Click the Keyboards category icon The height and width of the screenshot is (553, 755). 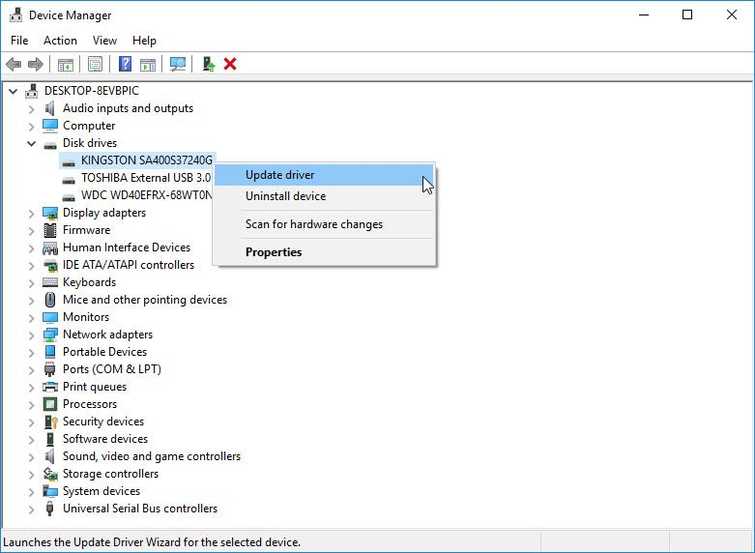coord(50,282)
